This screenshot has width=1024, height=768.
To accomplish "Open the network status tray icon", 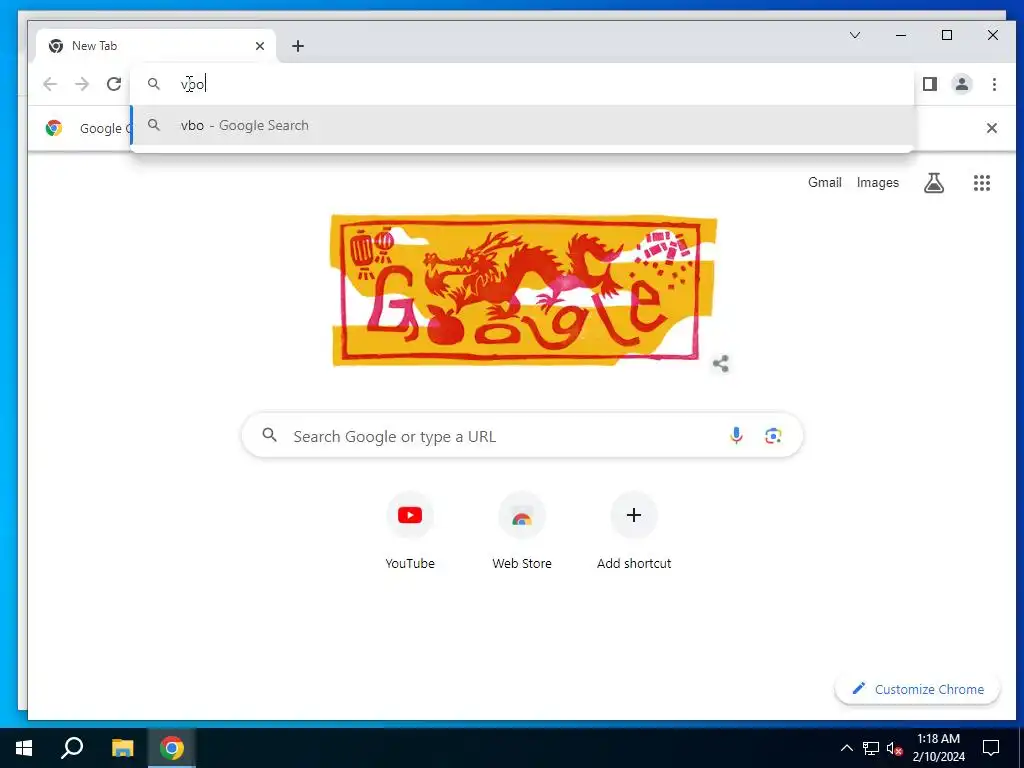I will click(x=871, y=748).
